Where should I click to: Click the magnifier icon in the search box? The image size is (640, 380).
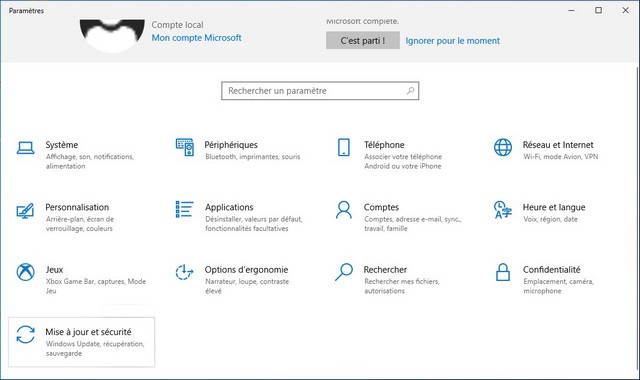tap(410, 91)
